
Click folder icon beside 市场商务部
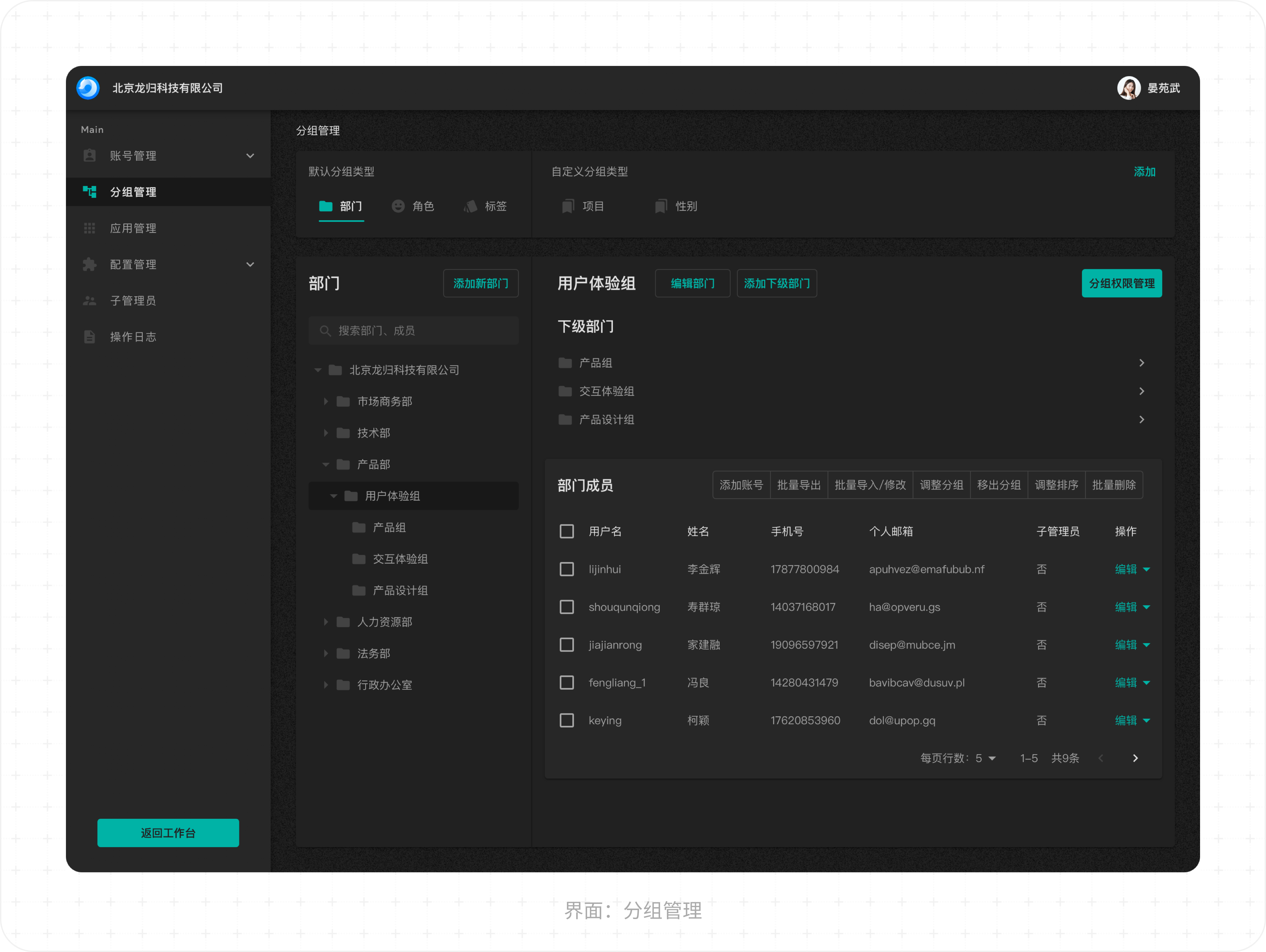point(344,402)
